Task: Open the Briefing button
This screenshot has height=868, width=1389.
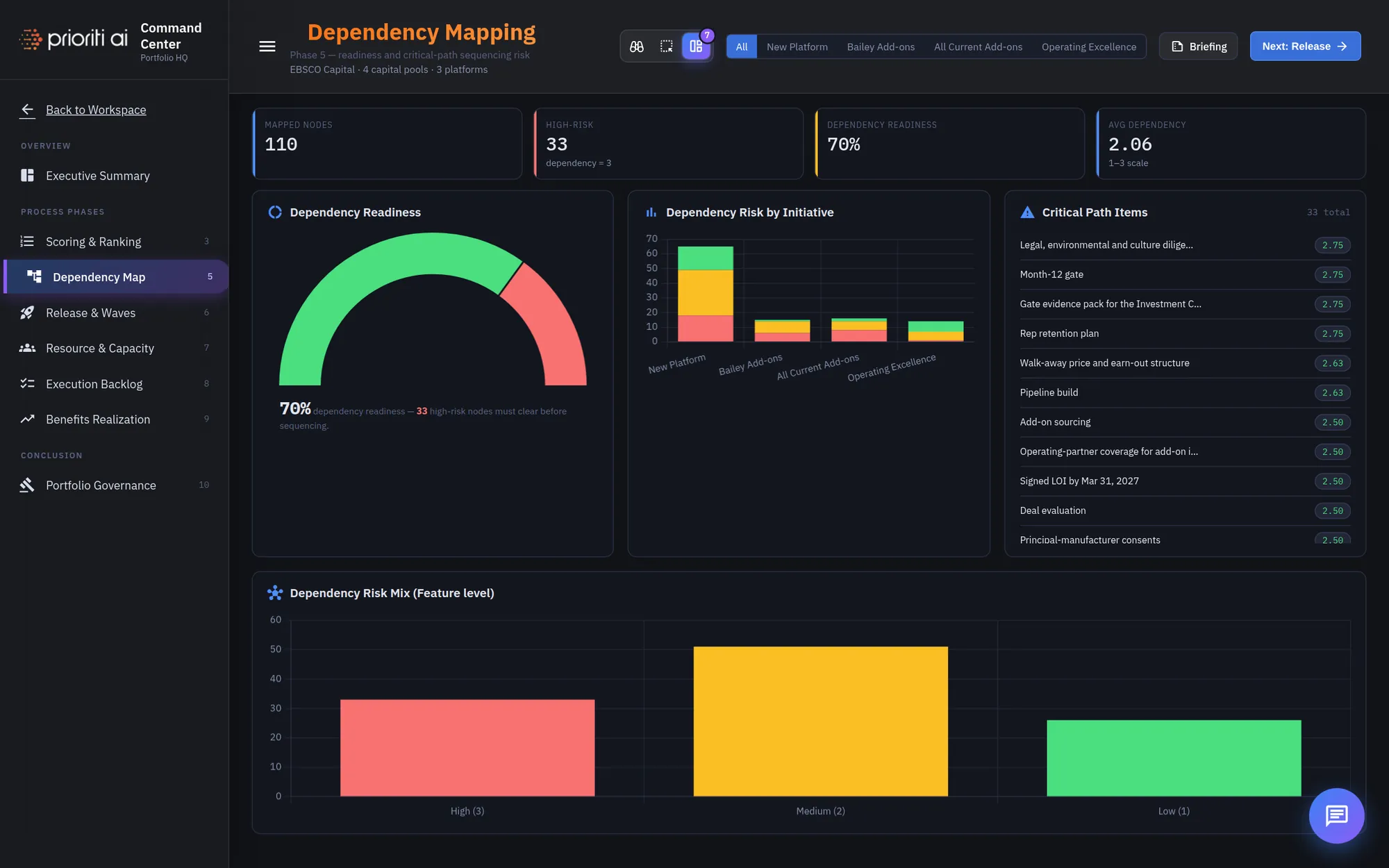Action: pos(1199,47)
